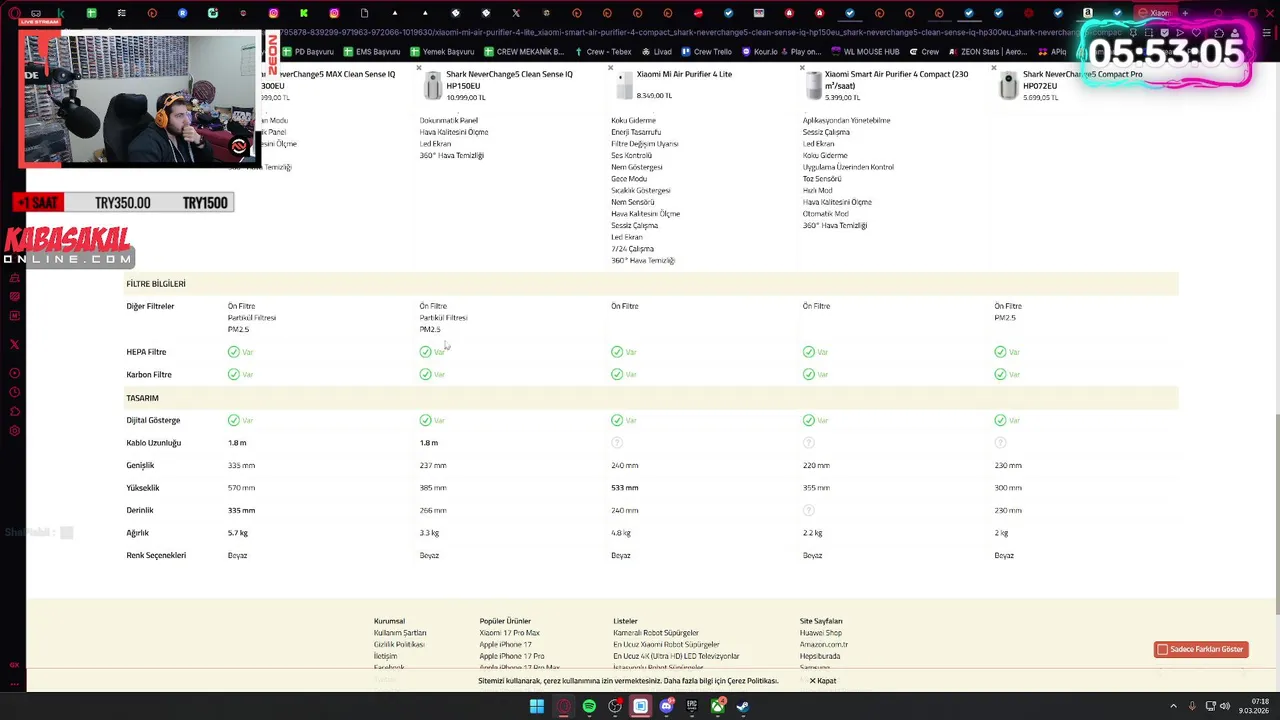
Task: Remove Xiaomi Smart Air Purifier 4 Compact column
Action: point(802,68)
